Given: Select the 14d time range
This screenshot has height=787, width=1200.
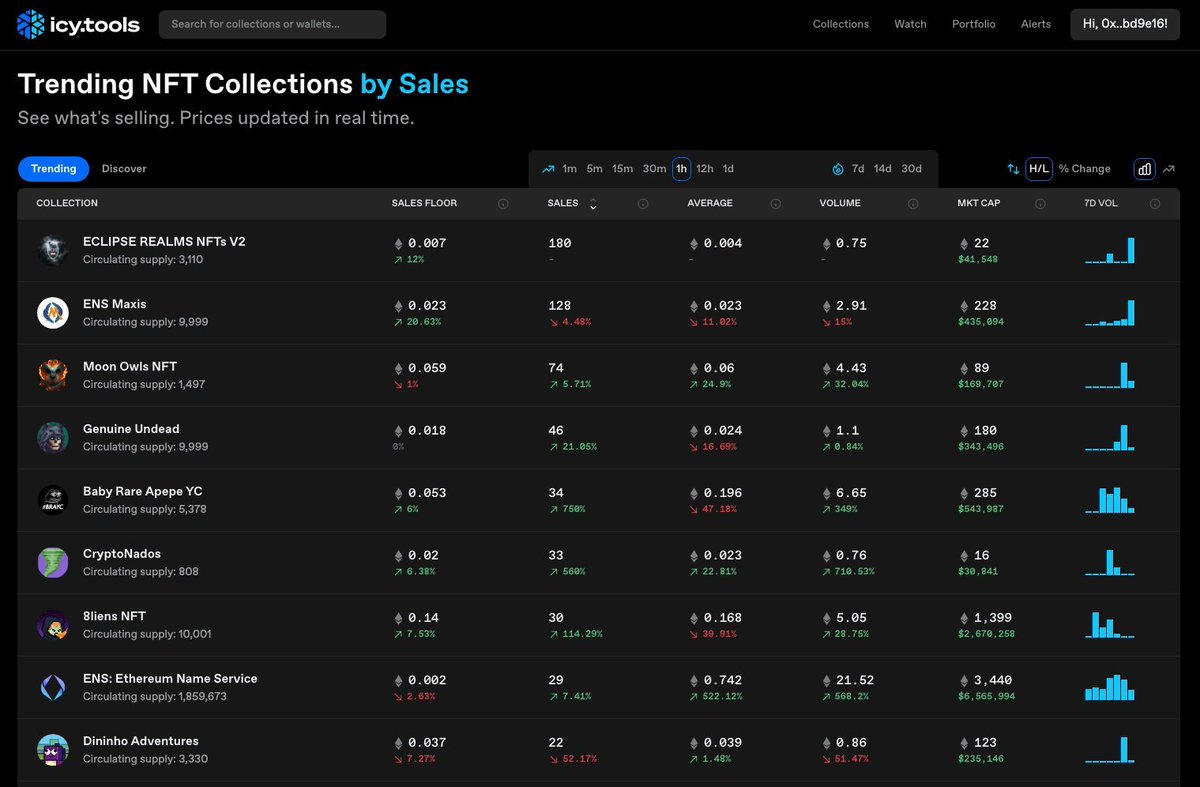Looking at the screenshot, I should (883, 169).
